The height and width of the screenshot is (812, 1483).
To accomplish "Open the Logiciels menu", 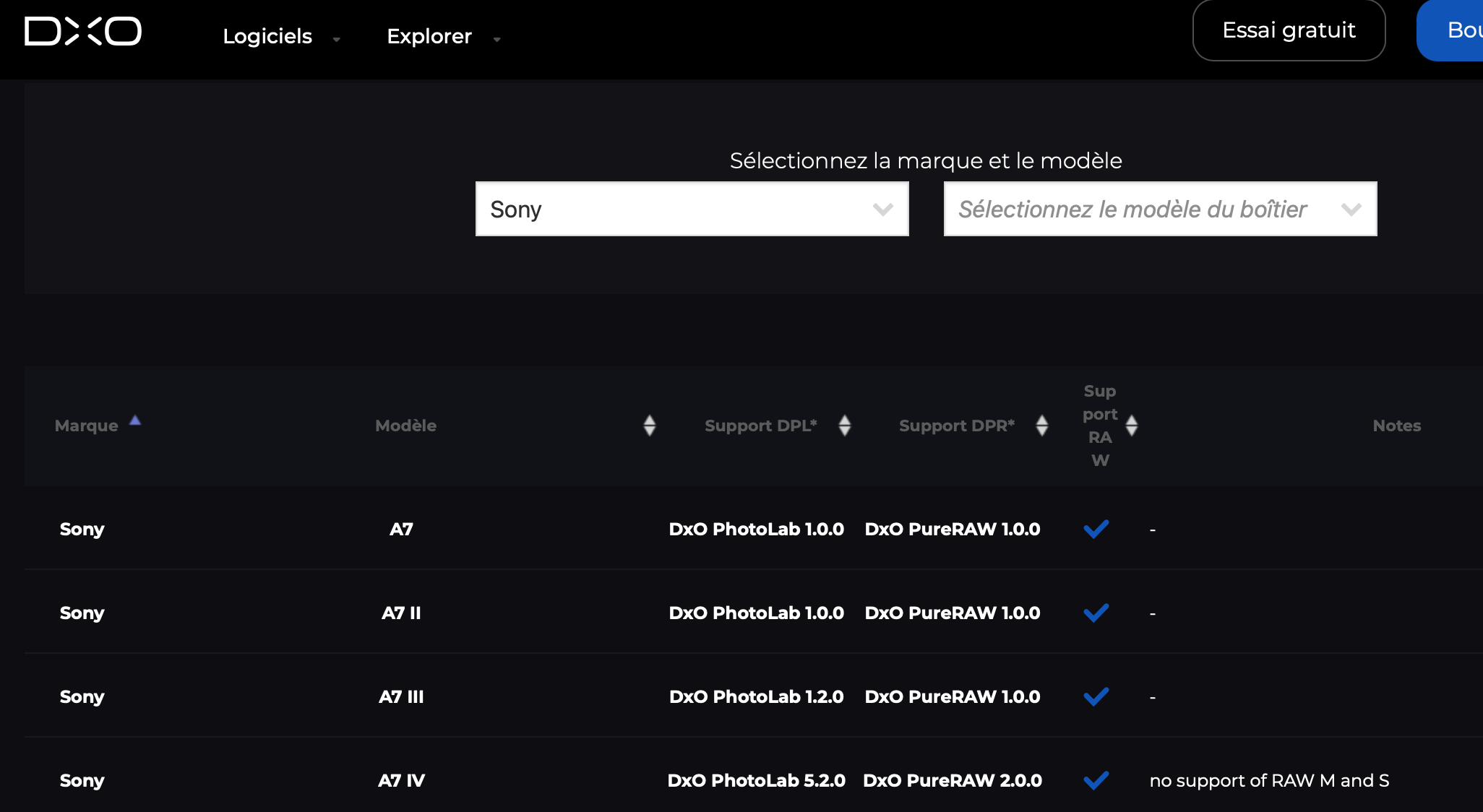I will pyautogui.click(x=267, y=36).
